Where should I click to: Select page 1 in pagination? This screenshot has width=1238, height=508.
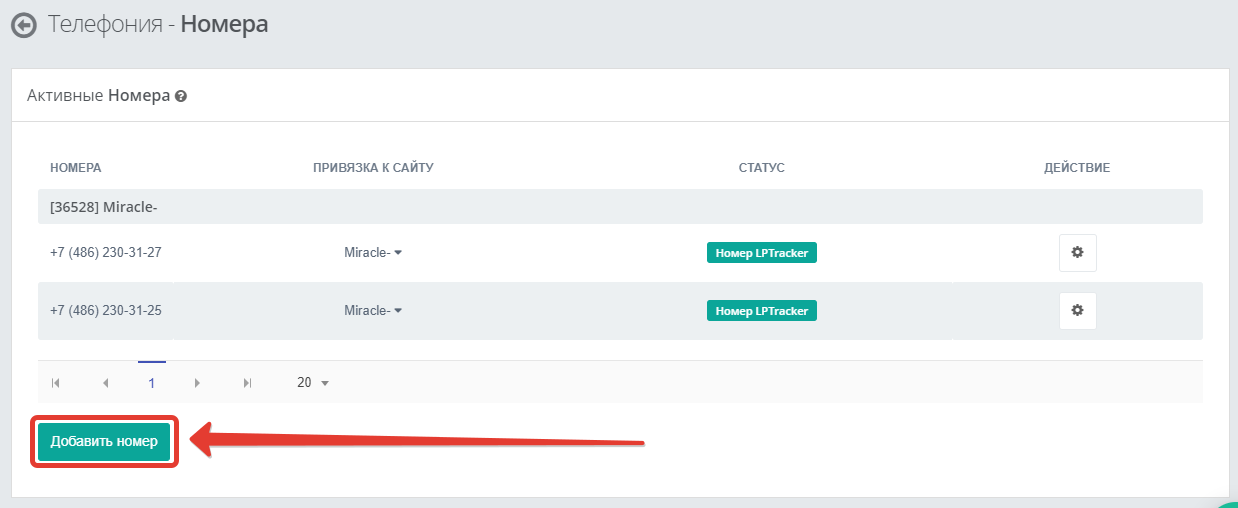point(152,383)
